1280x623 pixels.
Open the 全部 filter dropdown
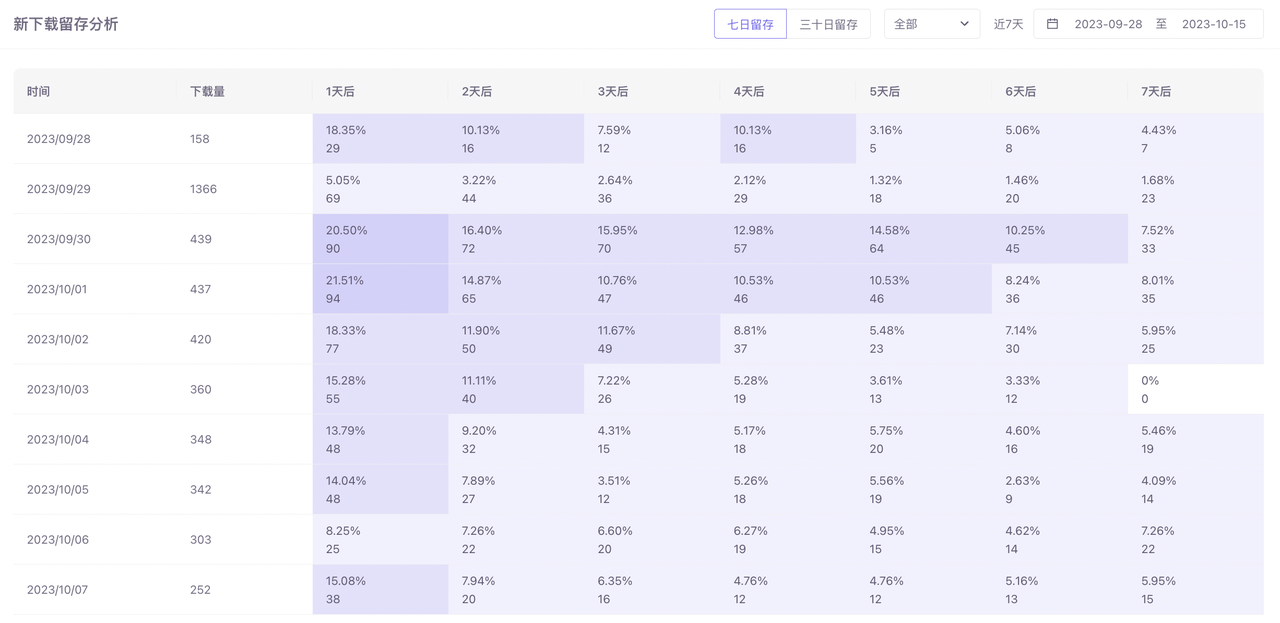(x=931, y=24)
